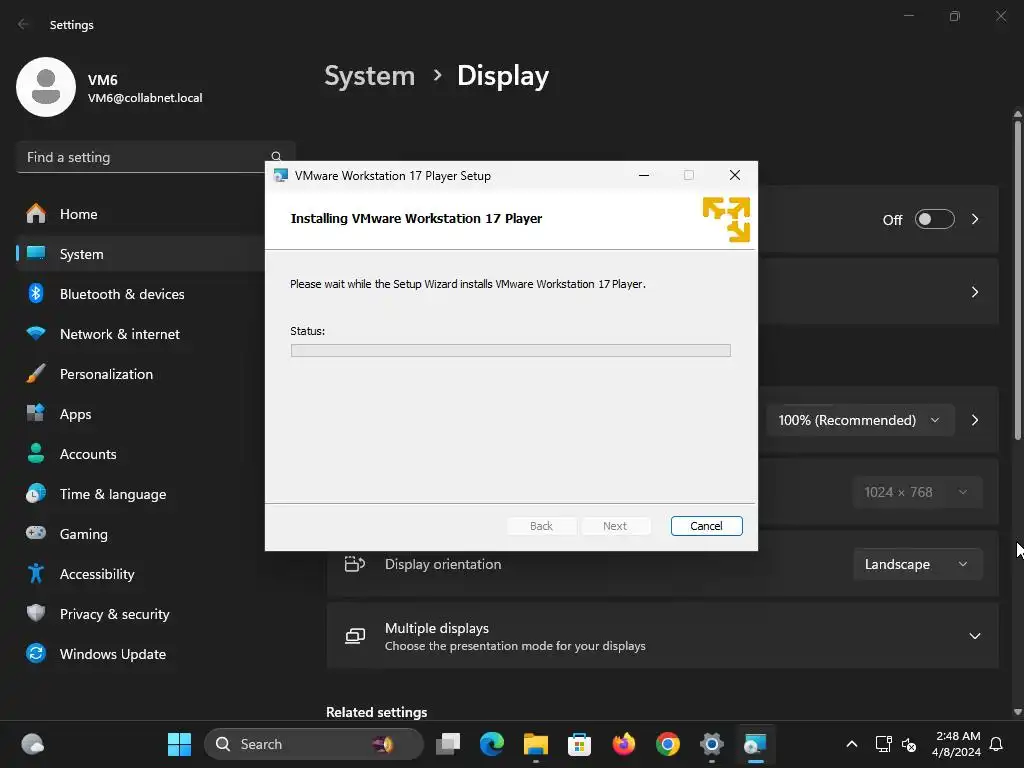Open the clock showing 2:48 AM

click(956, 744)
